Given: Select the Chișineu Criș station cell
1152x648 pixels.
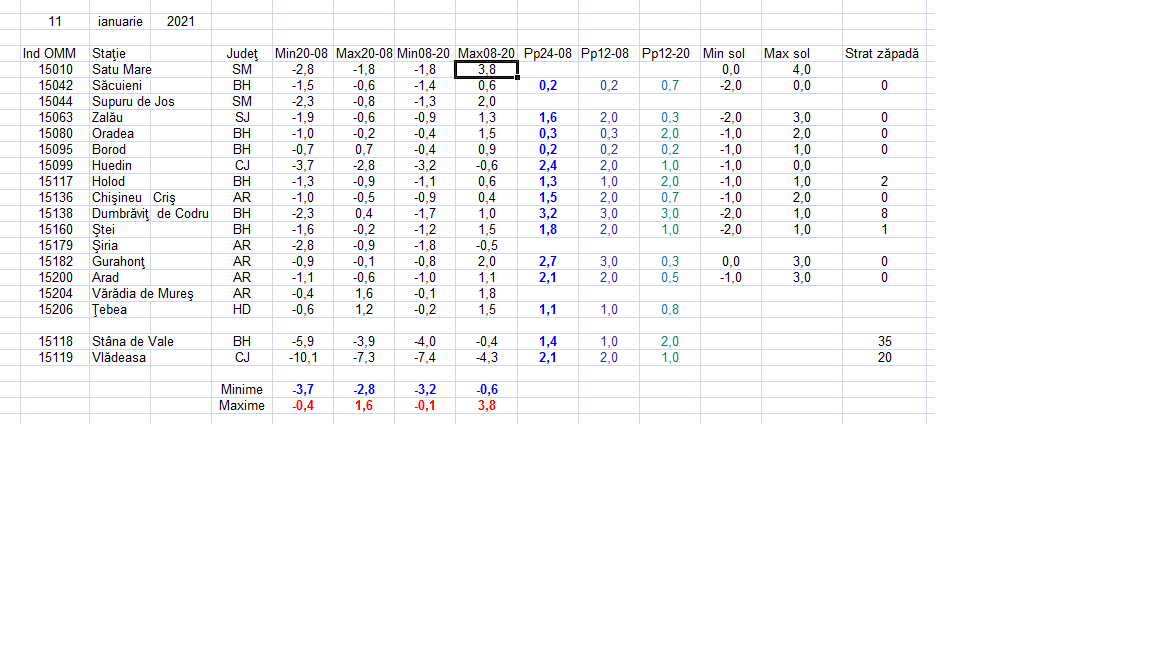Looking at the screenshot, I should [134, 198].
